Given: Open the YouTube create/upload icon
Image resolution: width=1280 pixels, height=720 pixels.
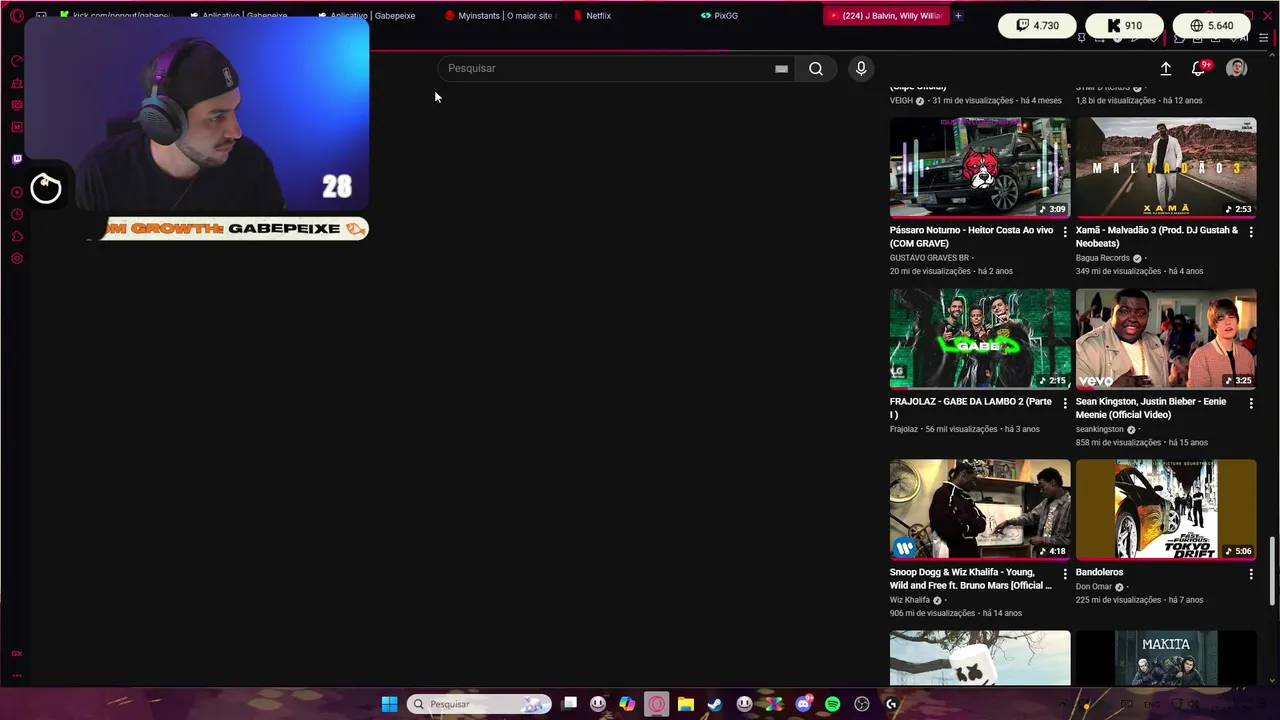Looking at the screenshot, I should coord(1165,68).
